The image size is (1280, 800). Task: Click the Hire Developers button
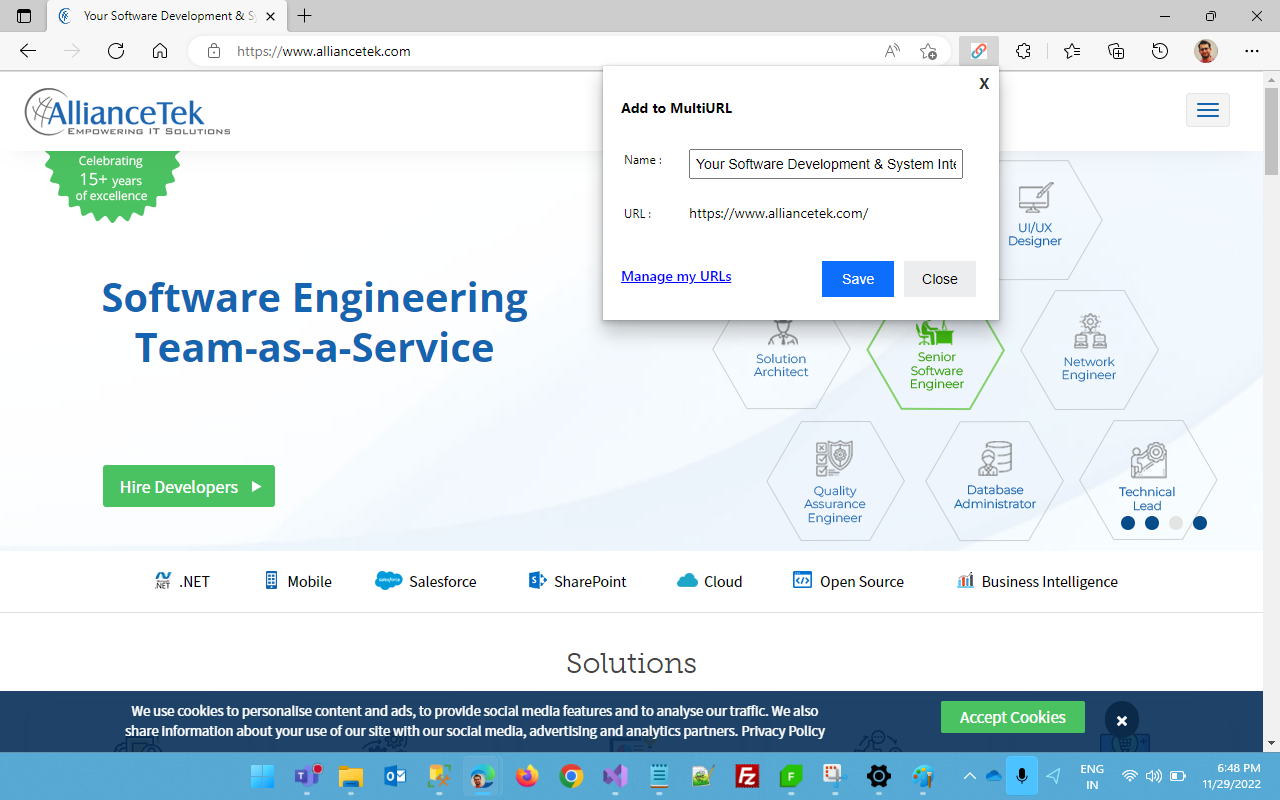(188, 486)
